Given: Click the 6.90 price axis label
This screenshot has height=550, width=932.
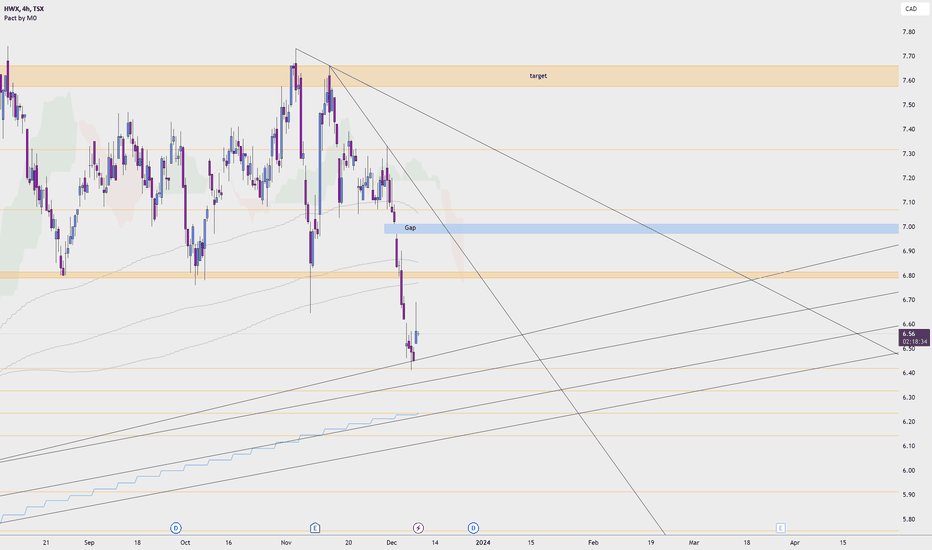Looking at the screenshot, I should click(908, 252).
